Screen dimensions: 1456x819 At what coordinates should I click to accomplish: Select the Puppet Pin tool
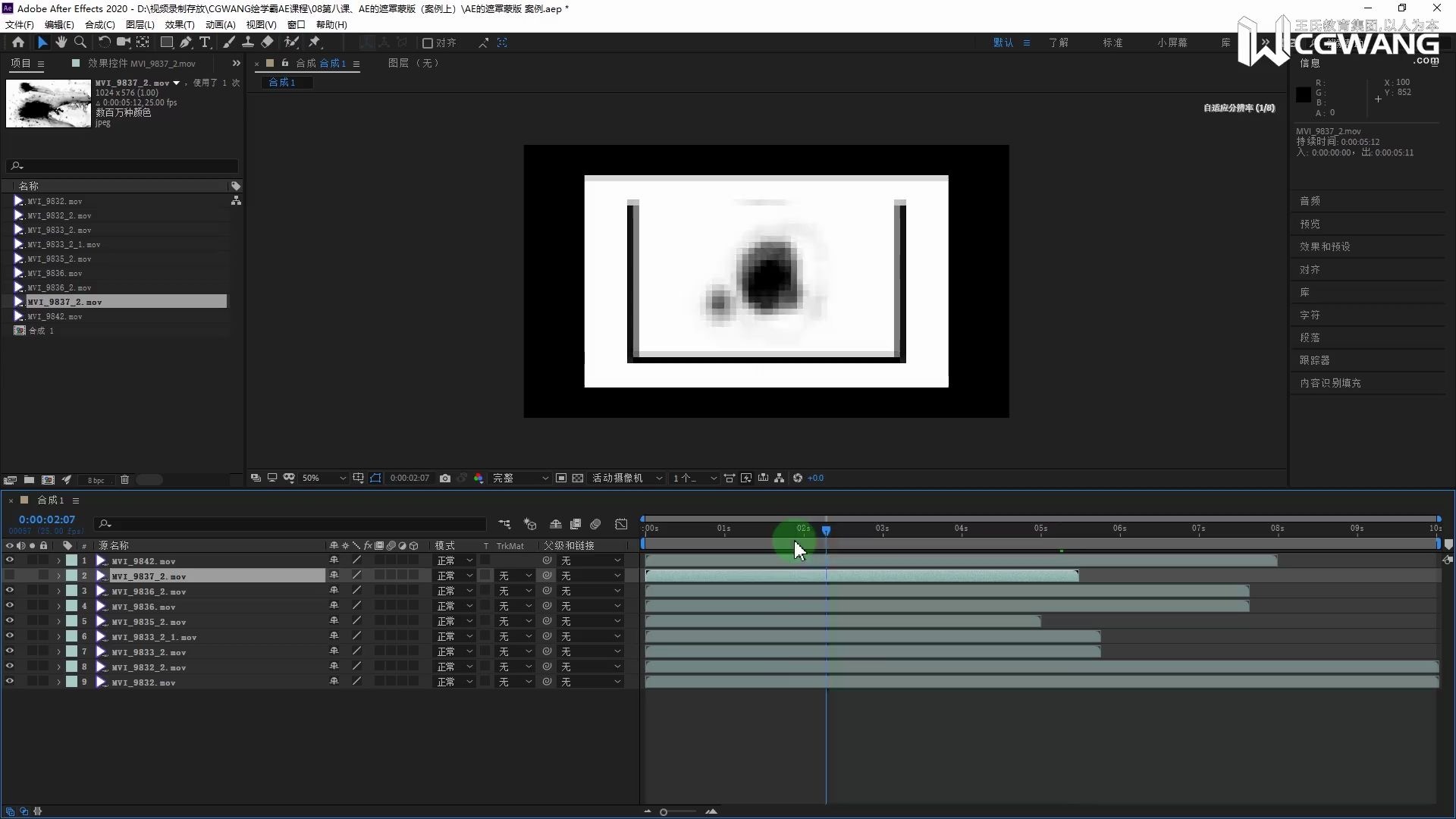coord(314,42)
